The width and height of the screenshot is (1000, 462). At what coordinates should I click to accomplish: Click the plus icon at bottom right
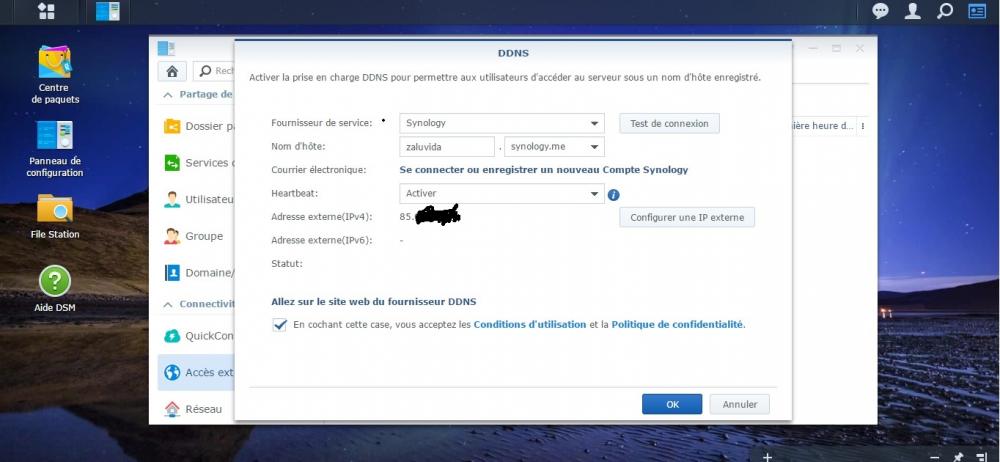(767, 456)
